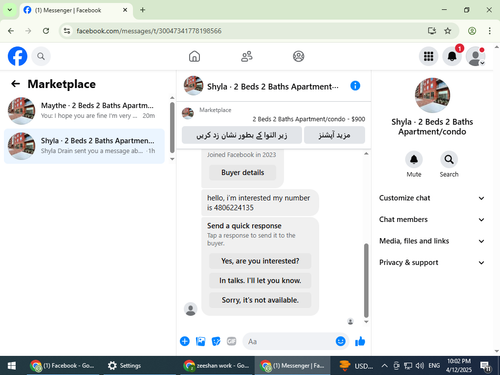Switch to the (1) Facebook Chrome taskbar window

[63, 366]
